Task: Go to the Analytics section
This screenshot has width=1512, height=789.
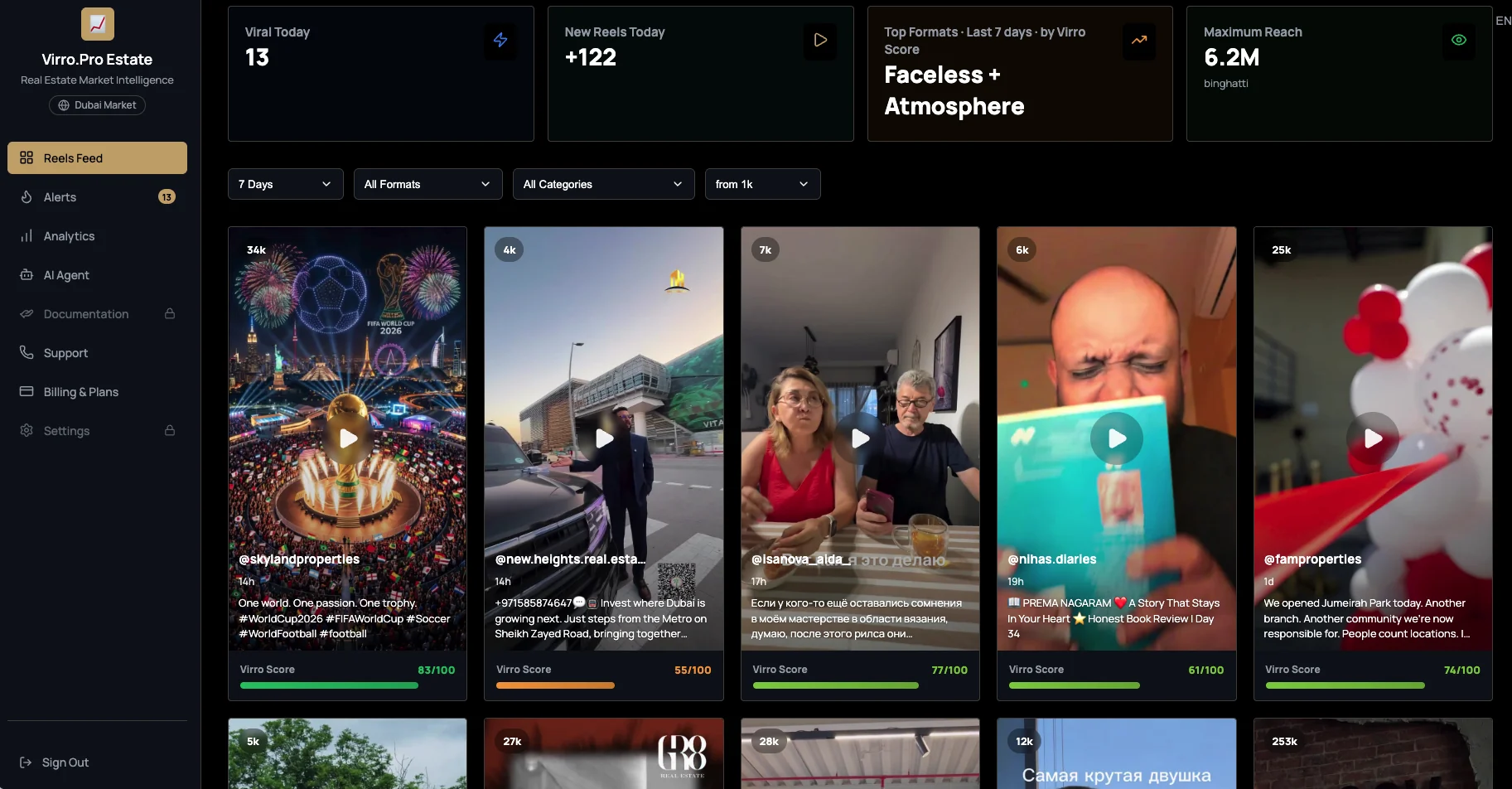Action: coord(97,236)
